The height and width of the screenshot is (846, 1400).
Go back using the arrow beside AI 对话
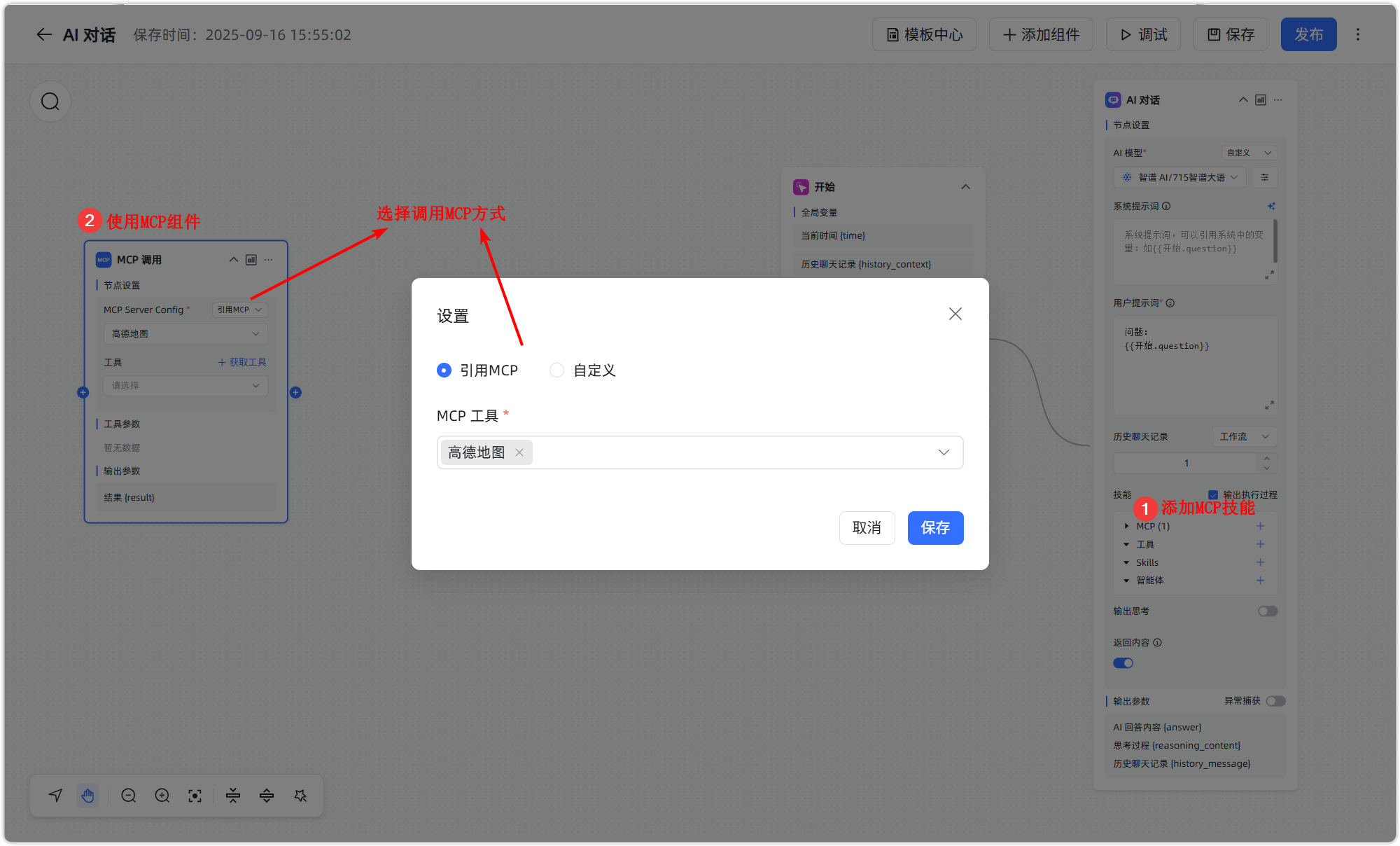(x=44, y=34)
